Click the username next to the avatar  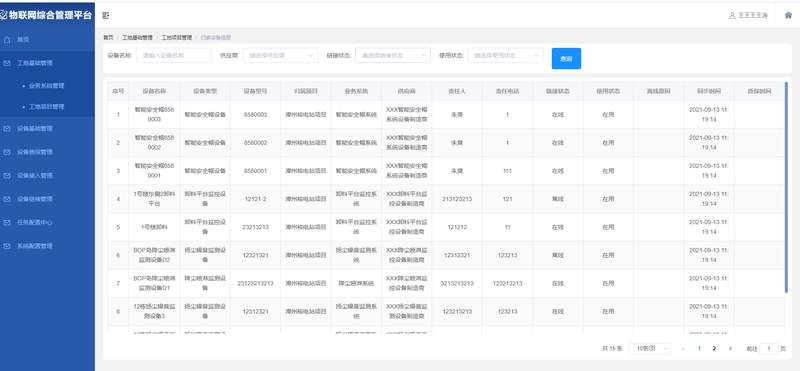point(753,16)
